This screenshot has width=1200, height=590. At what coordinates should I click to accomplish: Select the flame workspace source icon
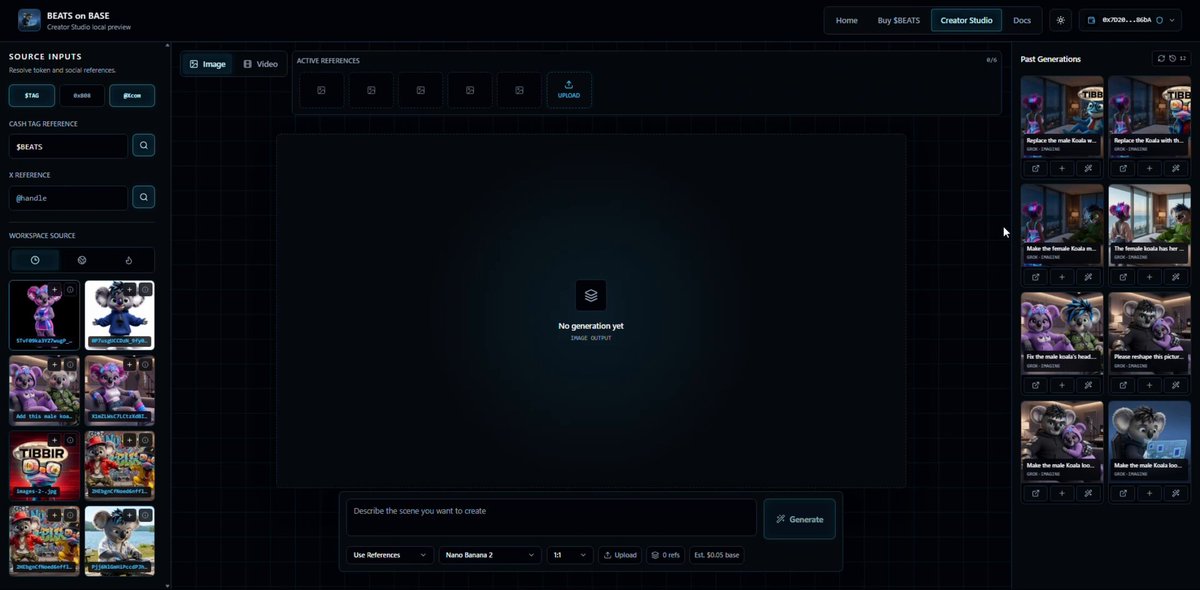click(x=129, y=260)
